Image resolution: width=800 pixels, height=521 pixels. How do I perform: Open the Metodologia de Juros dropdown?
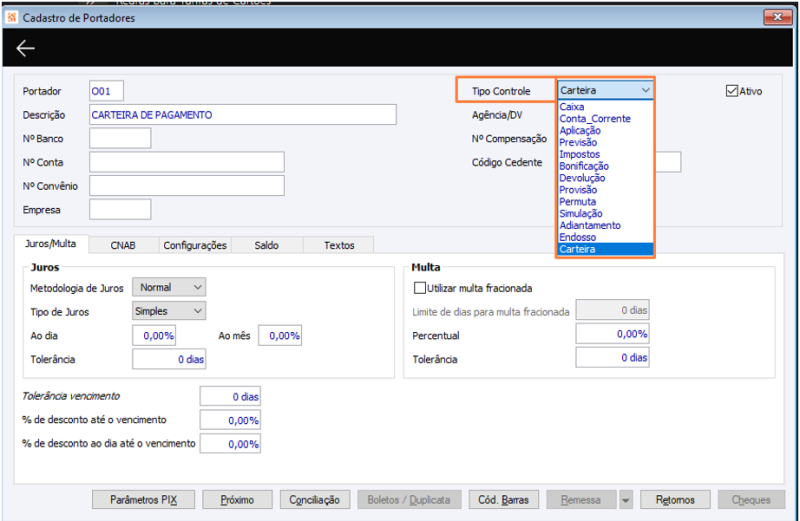[169, 287]
